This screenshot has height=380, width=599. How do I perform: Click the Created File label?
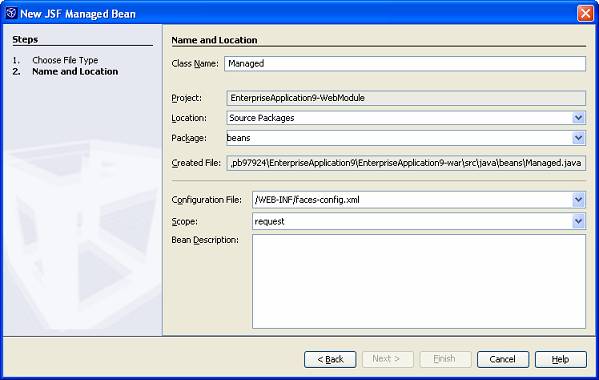(196, 163)
